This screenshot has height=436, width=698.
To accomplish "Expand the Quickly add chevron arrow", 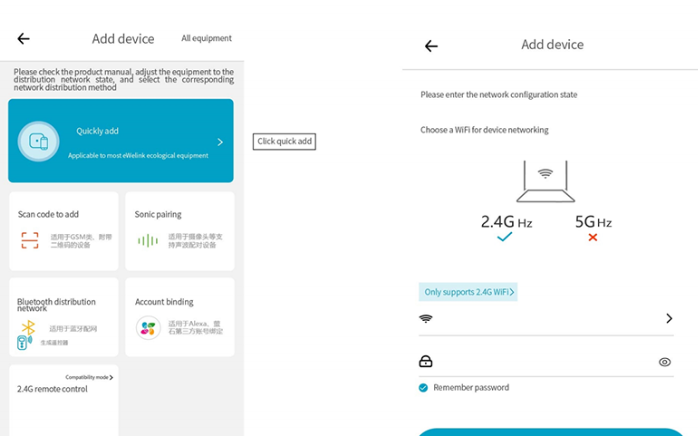I will pyautogui.click(x=220, y=142).
